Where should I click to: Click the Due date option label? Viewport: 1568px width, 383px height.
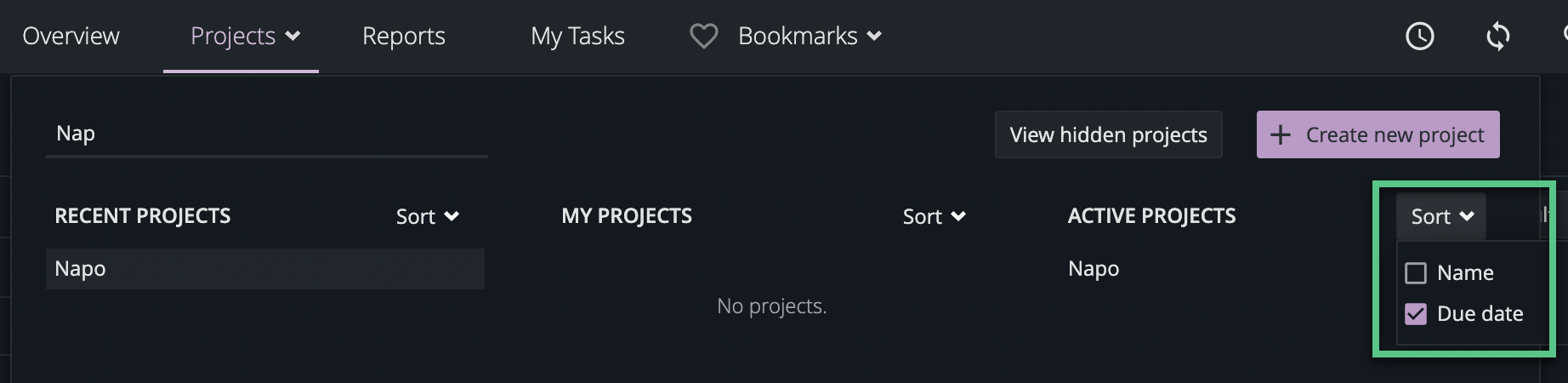coord(1480,314)
